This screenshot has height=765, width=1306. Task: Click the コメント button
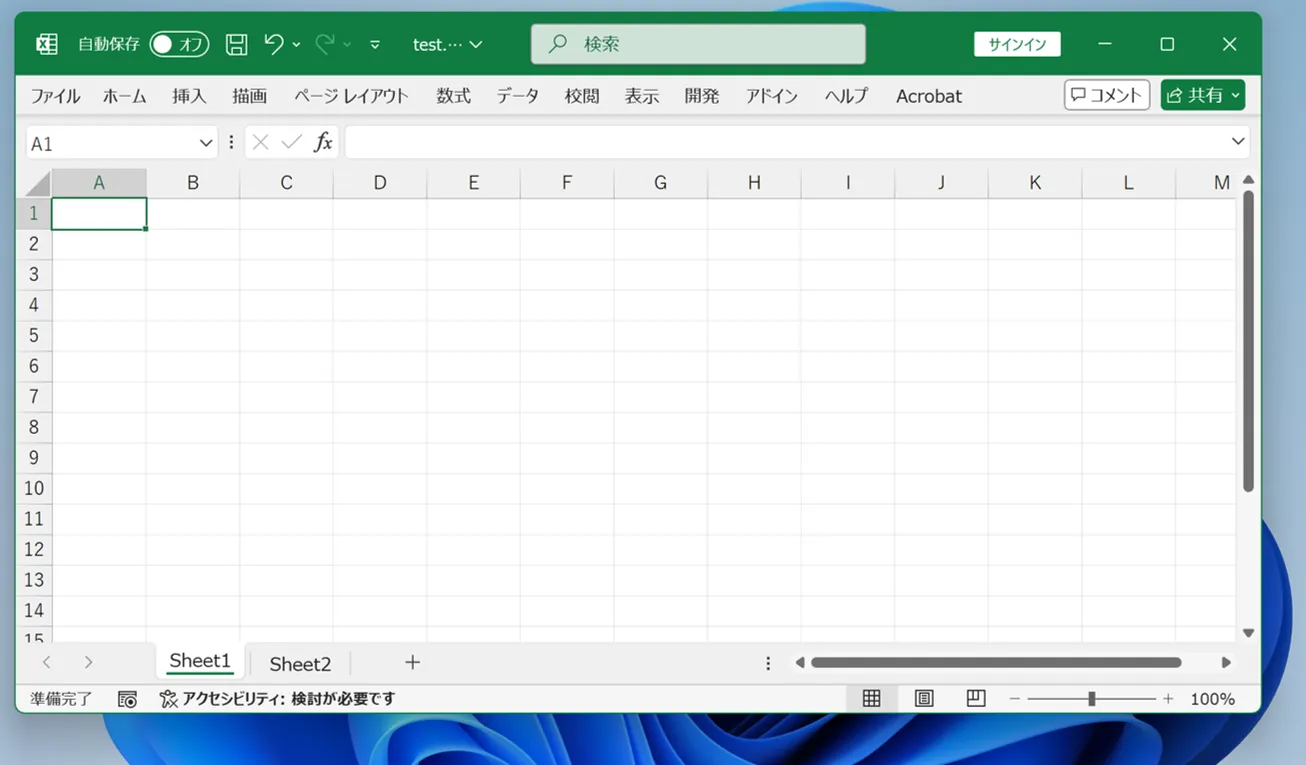coord(1106,95)
